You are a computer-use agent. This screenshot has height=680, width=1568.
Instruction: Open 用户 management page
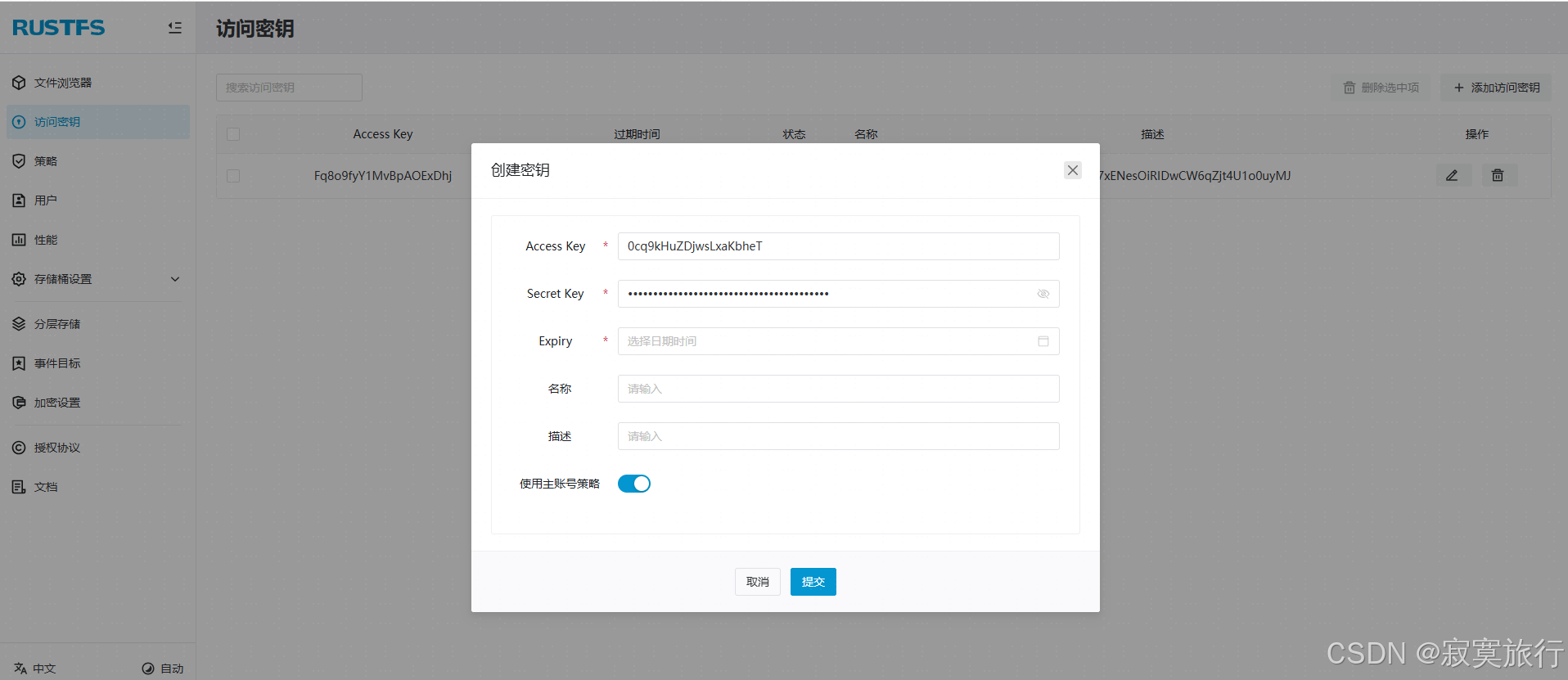click(97, 200)
